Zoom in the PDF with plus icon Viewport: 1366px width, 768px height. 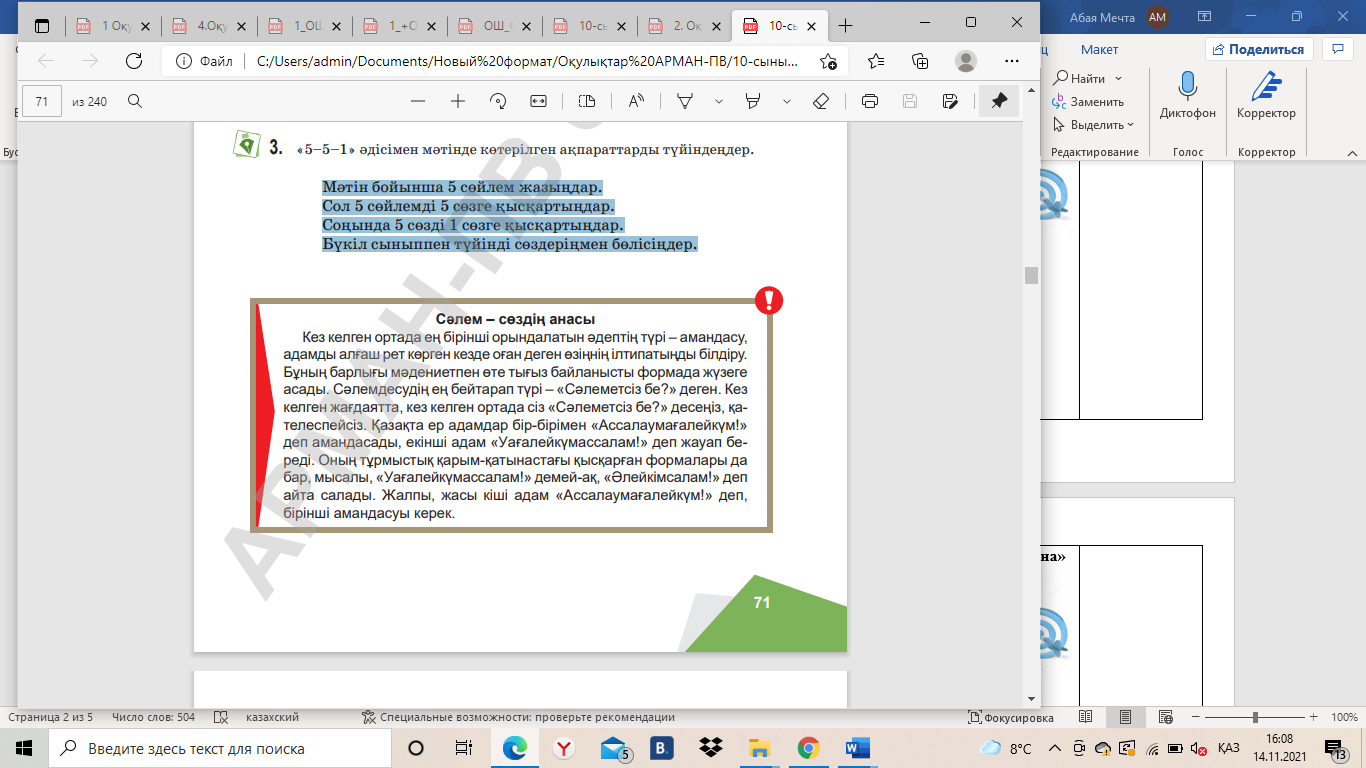458,101
